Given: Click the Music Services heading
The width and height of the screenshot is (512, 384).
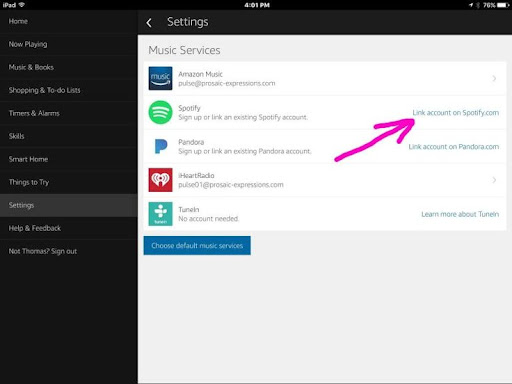Looking at the screenshot, I should [184, 50].
